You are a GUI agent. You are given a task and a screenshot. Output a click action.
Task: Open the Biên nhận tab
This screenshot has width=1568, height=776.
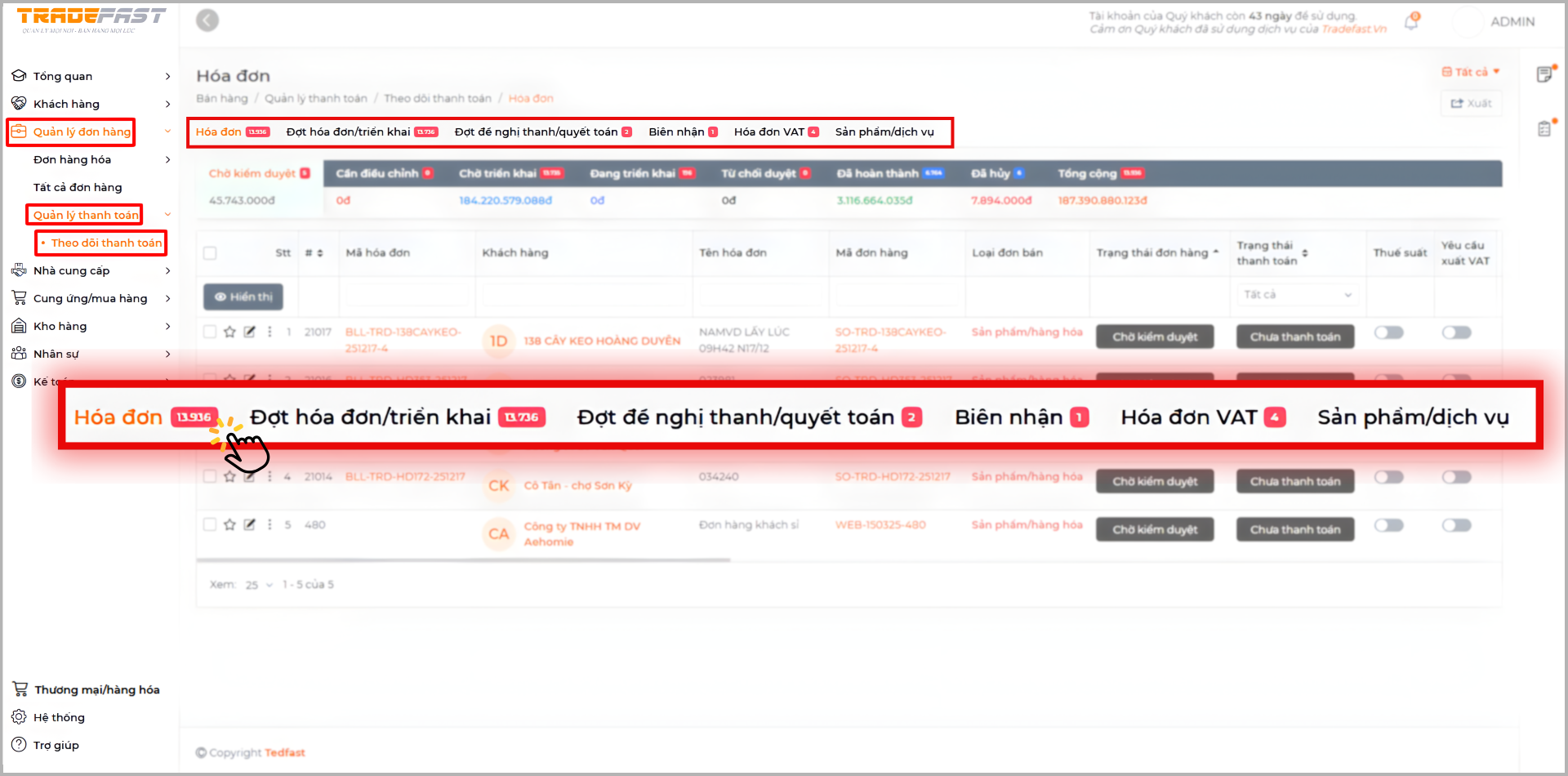(676, 132)
